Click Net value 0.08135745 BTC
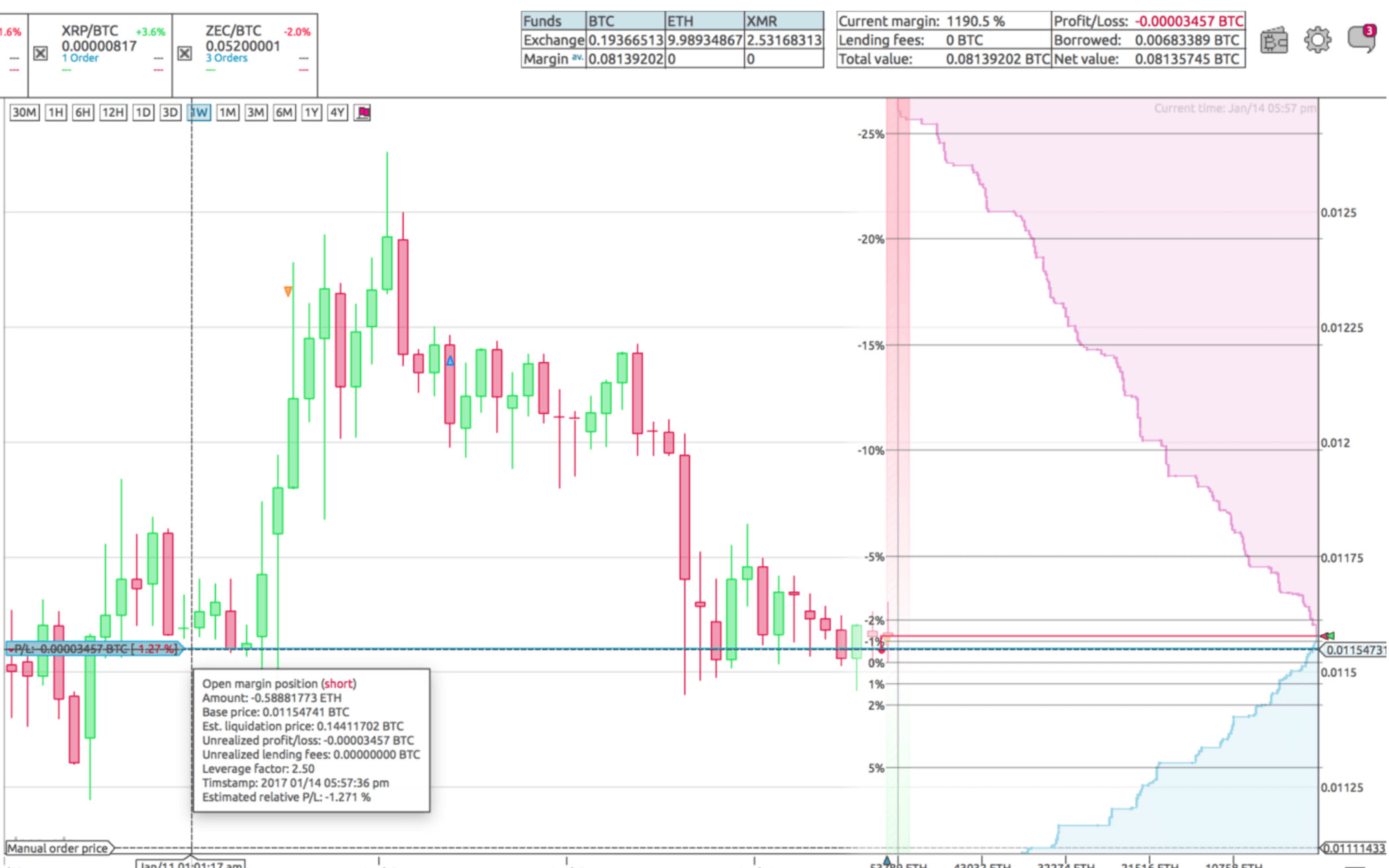1389x868 pixels. (x=1187, y=59)
